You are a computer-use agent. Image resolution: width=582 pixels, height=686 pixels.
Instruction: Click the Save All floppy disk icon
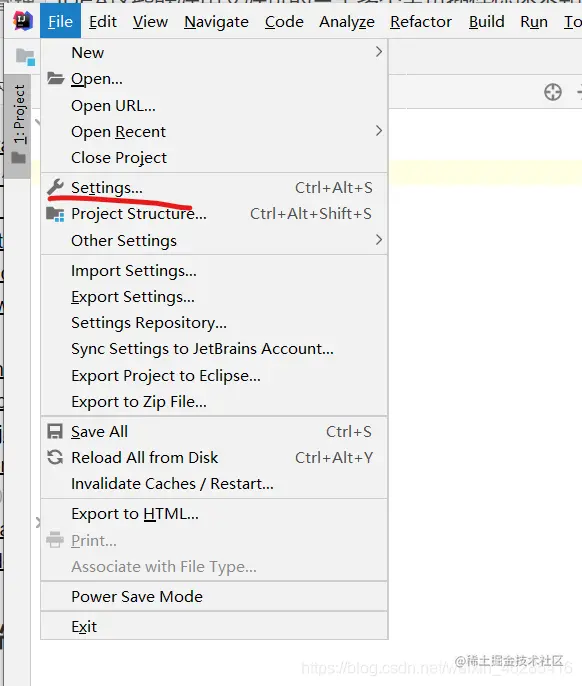tap(55, 431)
